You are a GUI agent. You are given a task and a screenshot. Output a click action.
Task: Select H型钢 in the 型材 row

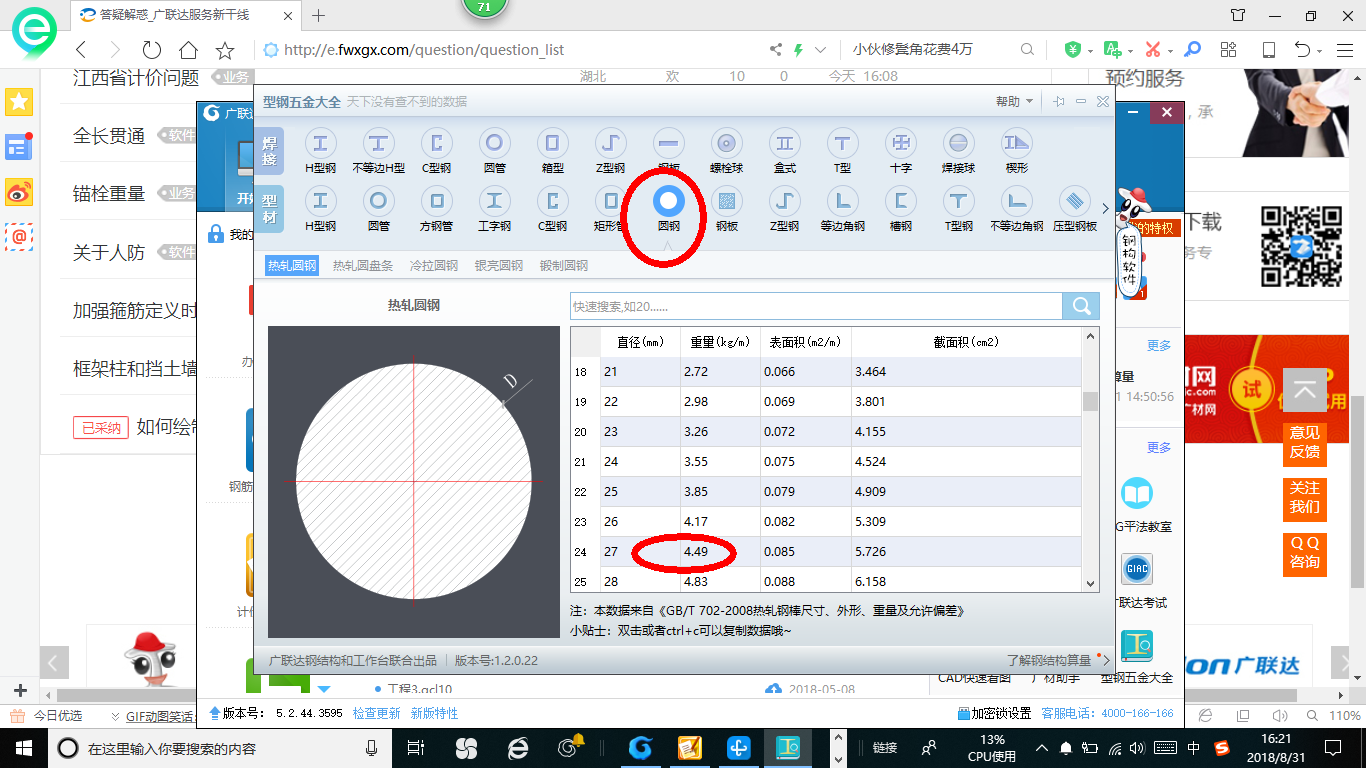(320, 209)
